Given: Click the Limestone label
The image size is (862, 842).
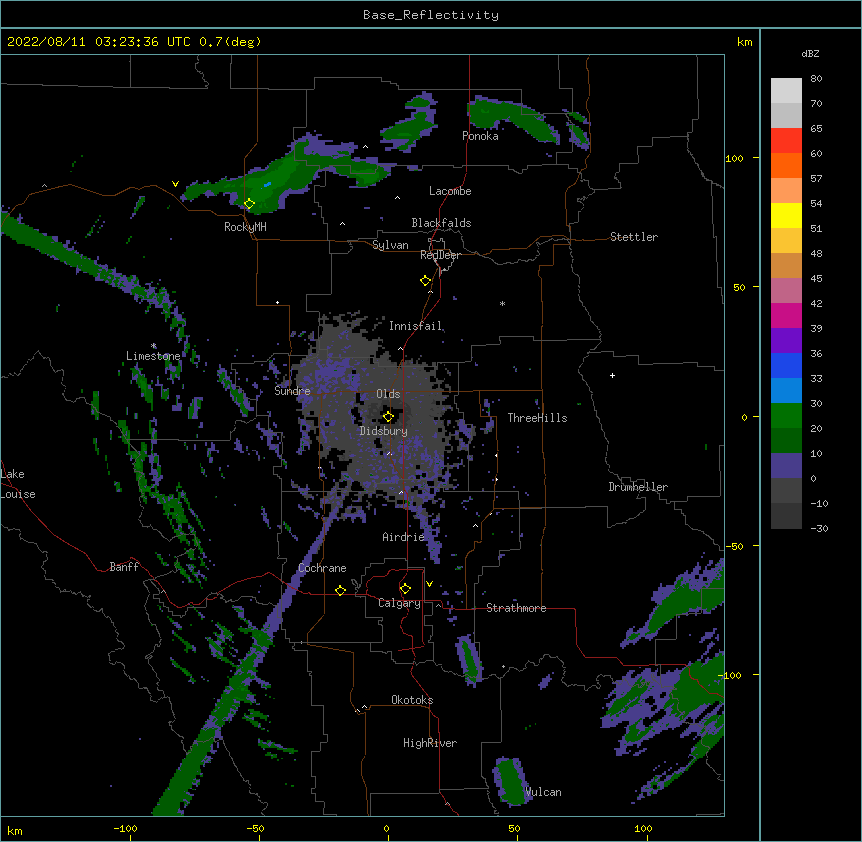Looking at the screenshot, I should [x=153, y=356].
